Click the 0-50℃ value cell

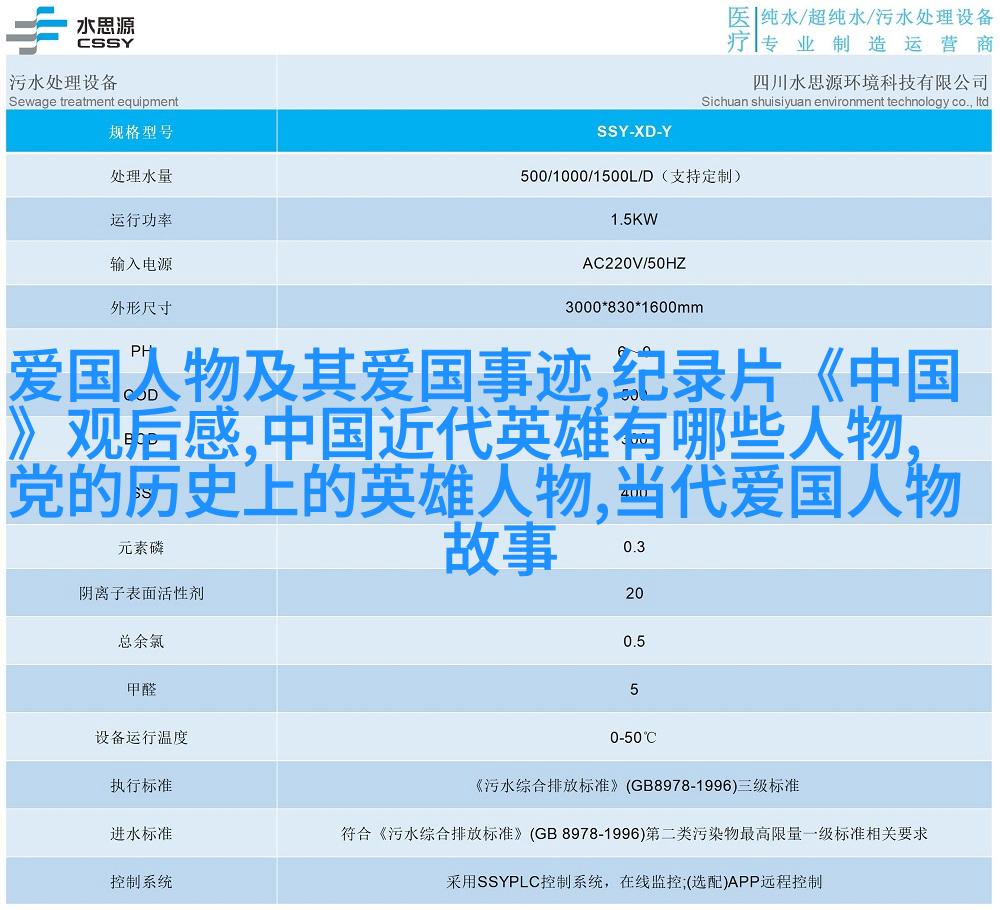coord(634,738)
